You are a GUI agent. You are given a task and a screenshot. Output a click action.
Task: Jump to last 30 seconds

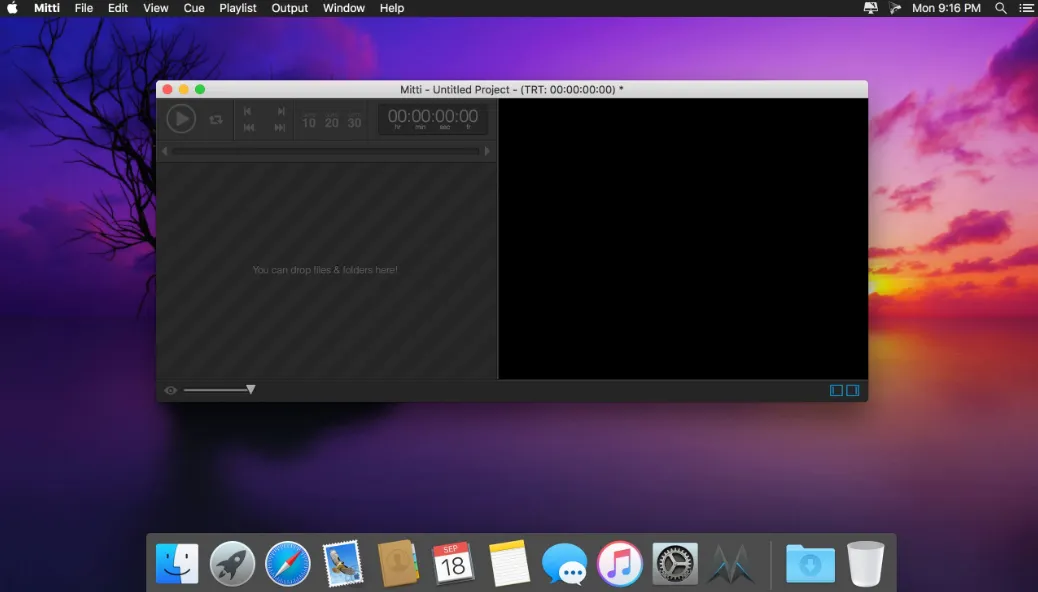click(355, 121)
